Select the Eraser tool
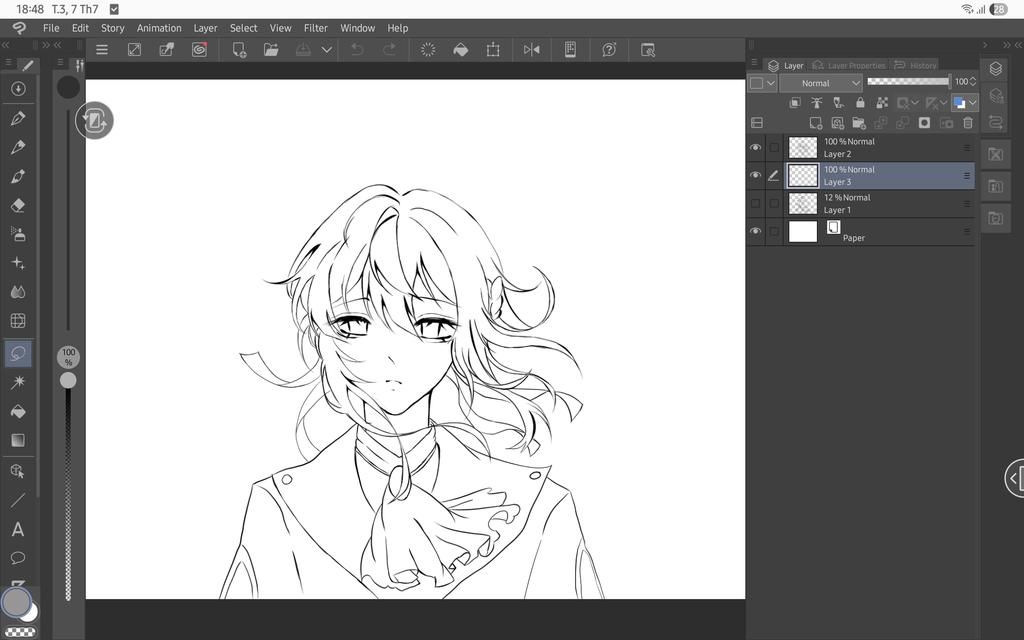 click(x=18, y=206)
